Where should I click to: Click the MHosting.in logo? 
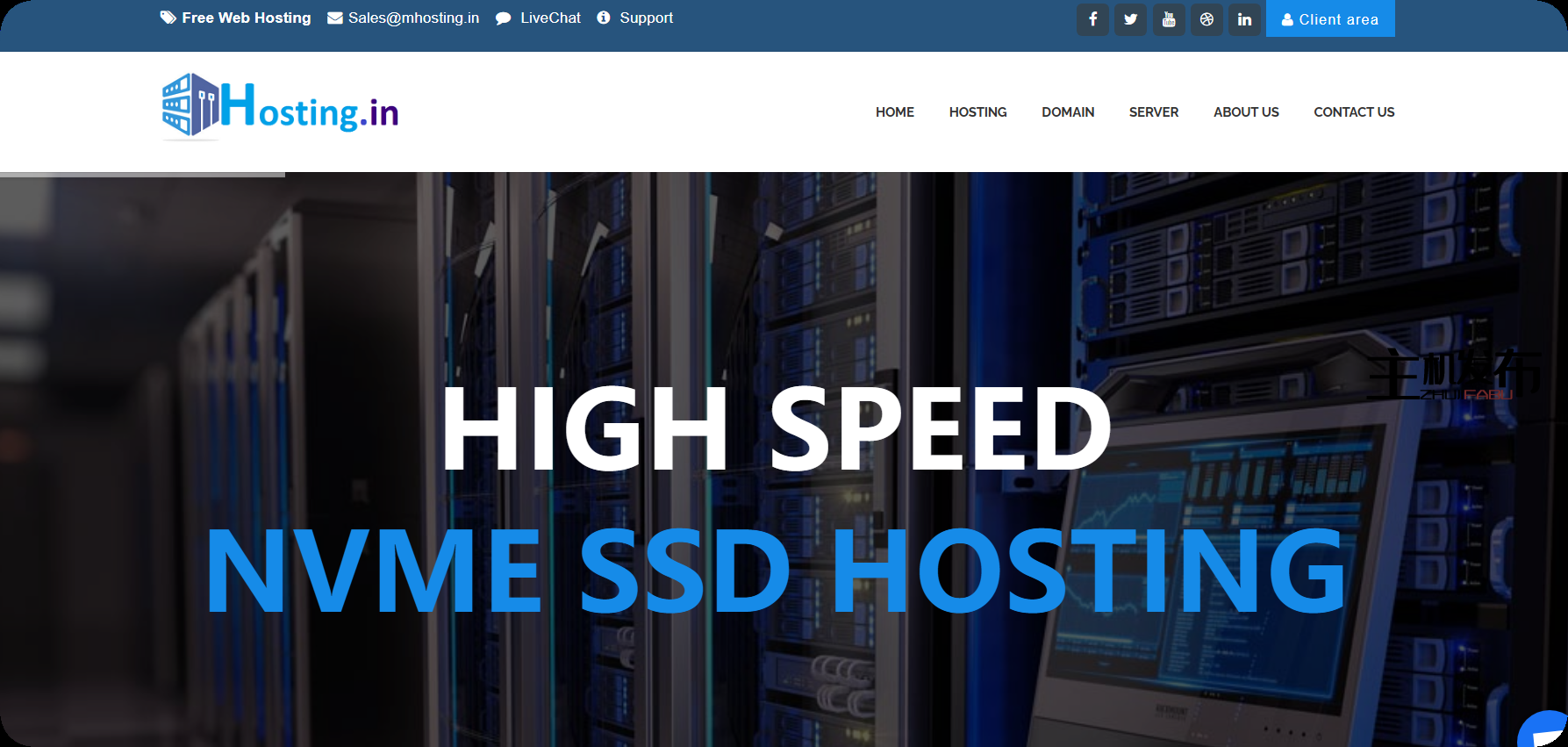coord(280,107)
